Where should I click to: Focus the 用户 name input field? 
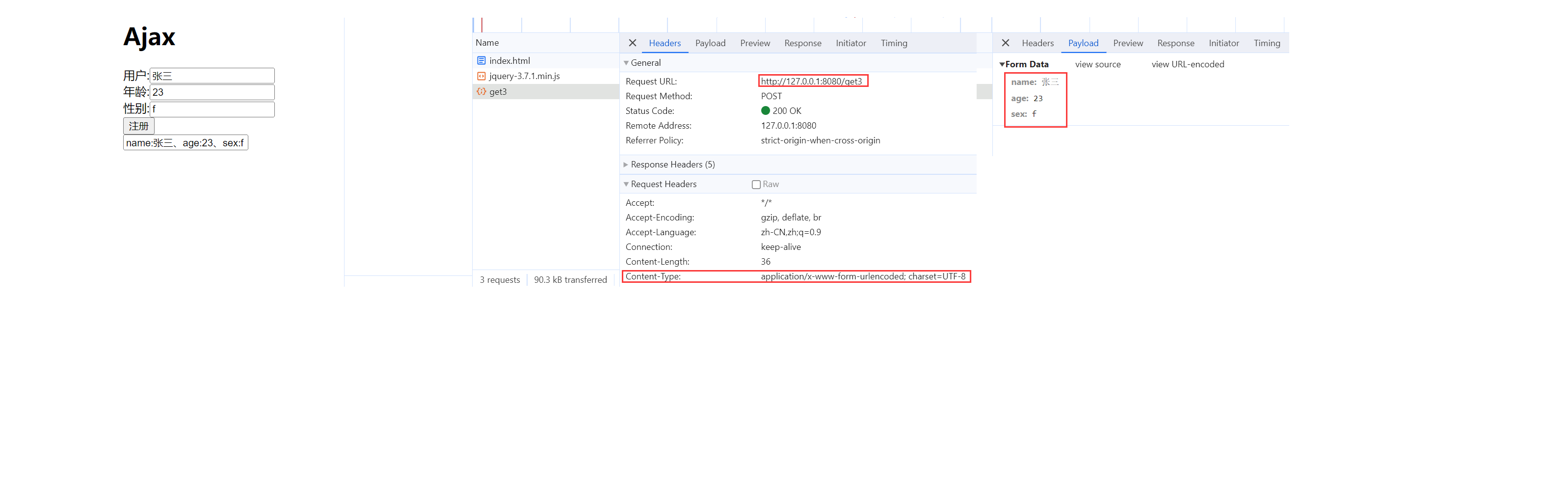pos(212,76)
